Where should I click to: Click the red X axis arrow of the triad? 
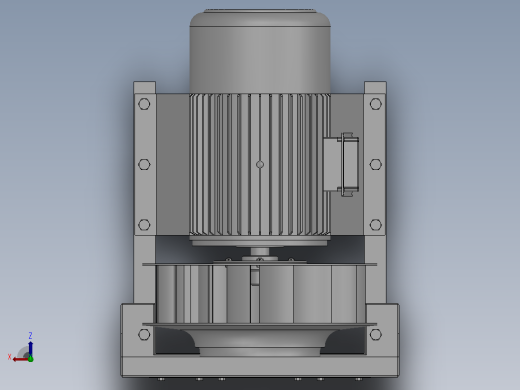pyautogui.click(x=20, y=359)
